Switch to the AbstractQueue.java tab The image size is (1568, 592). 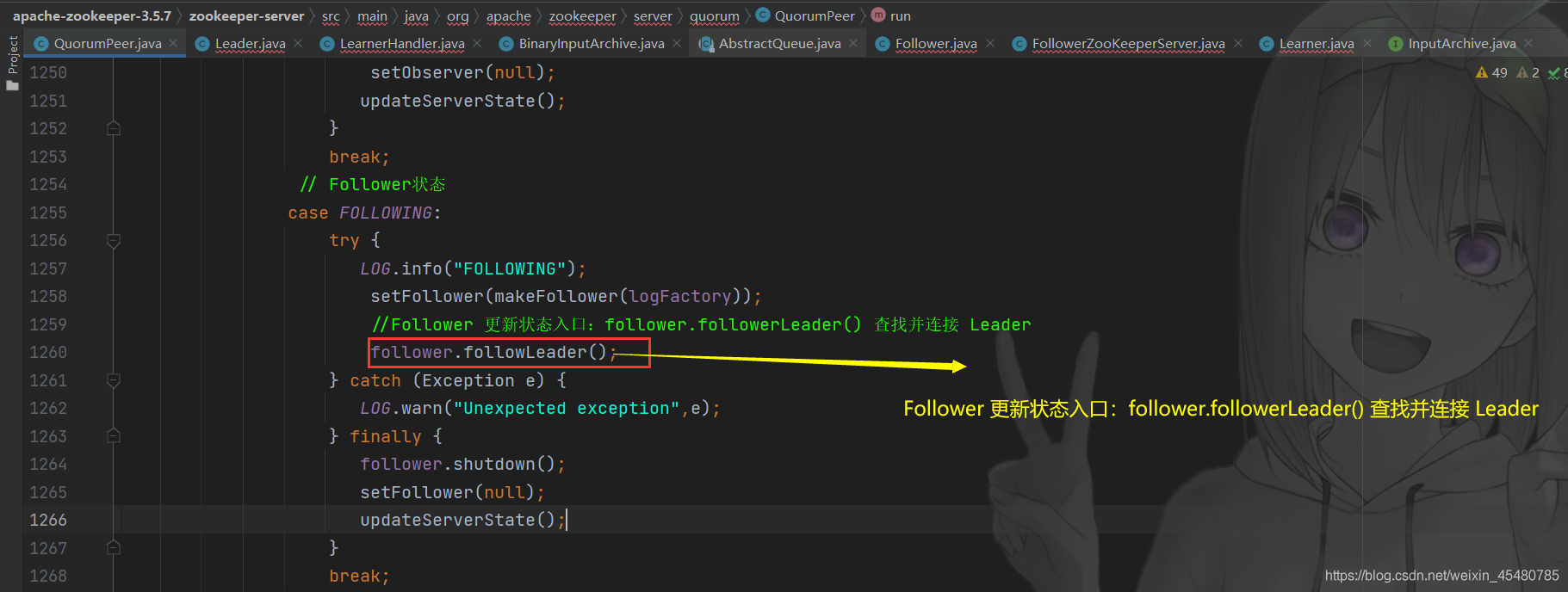point(780,43)
